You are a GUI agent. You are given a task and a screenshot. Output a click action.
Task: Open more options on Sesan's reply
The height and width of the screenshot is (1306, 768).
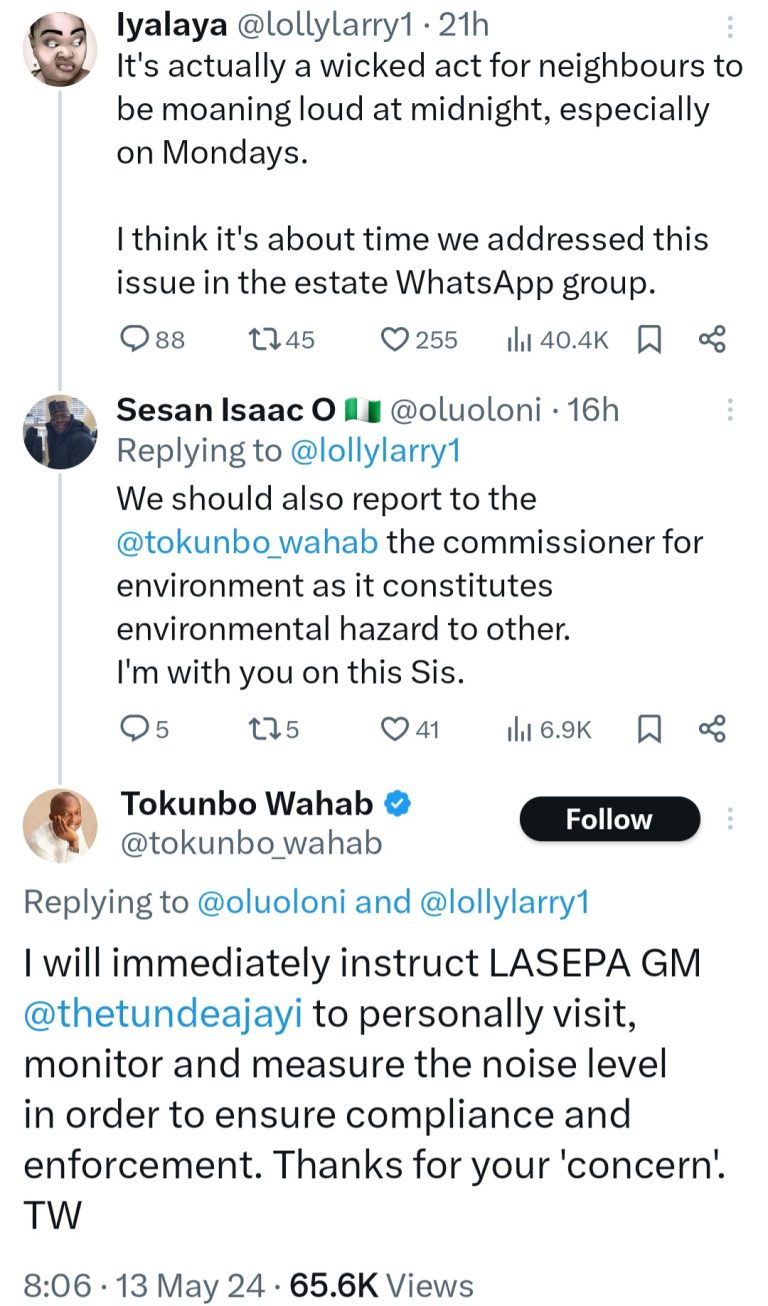click(x=730, y=410)
